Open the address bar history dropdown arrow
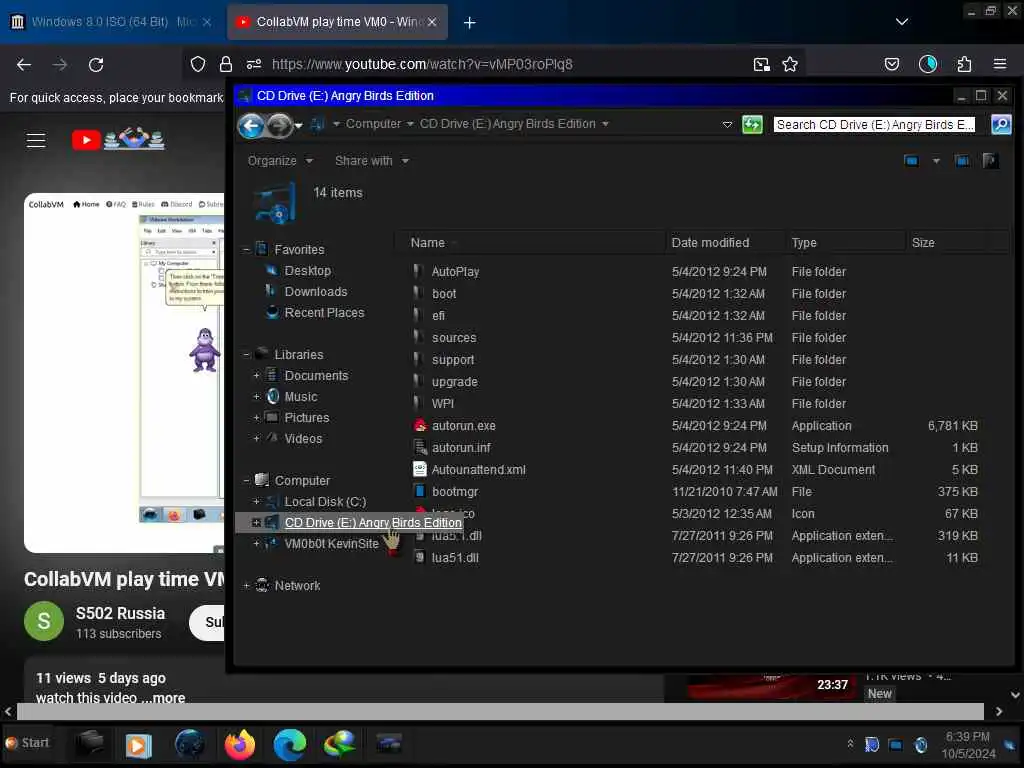This screenshot has width=1024, height=768. (727, 124)
